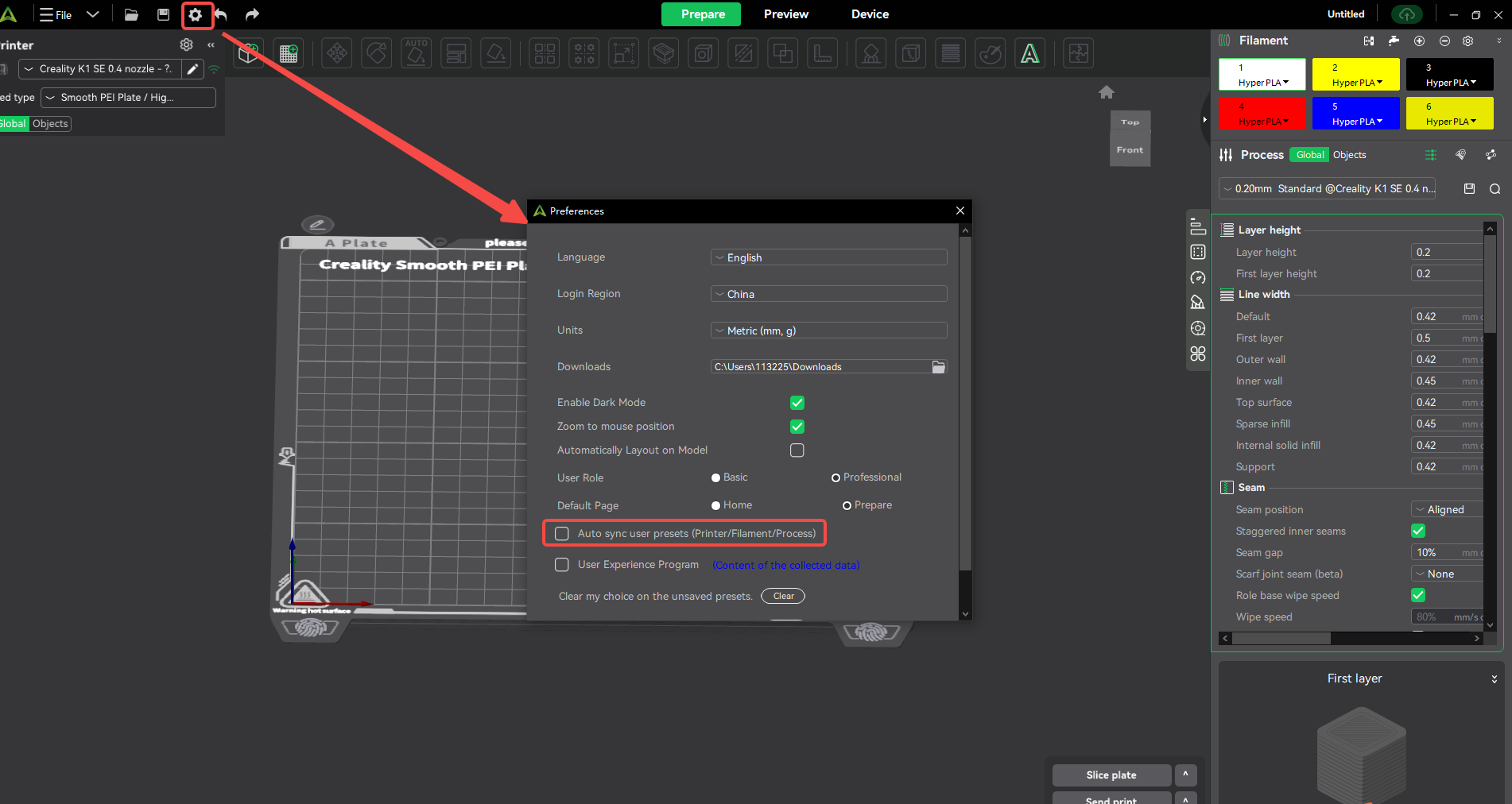
Task: Toggle Enable Dark Mode checkbox
Action: click(x=797, y=403)
